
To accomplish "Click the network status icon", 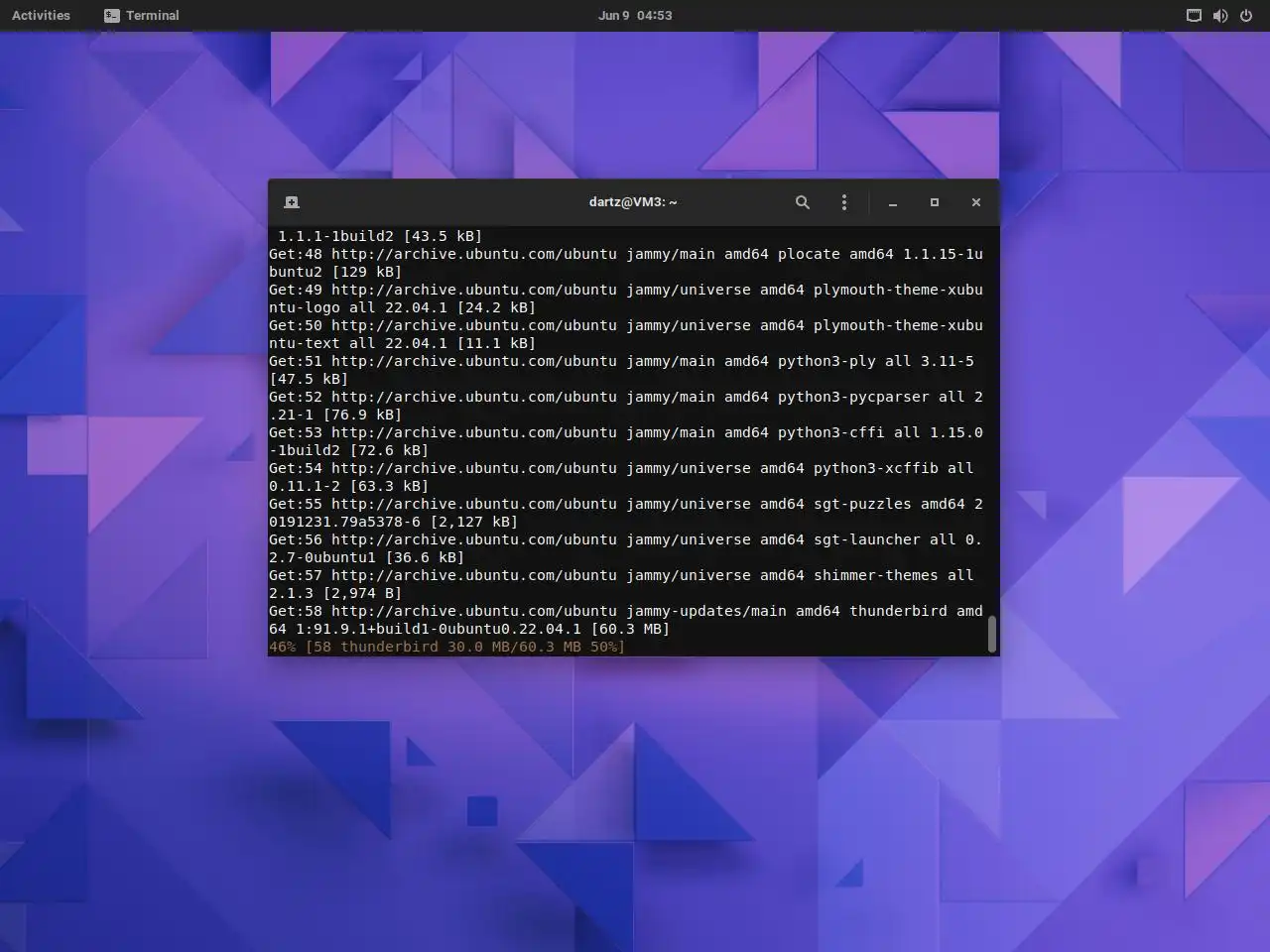I will click(x=1194, y=15).
